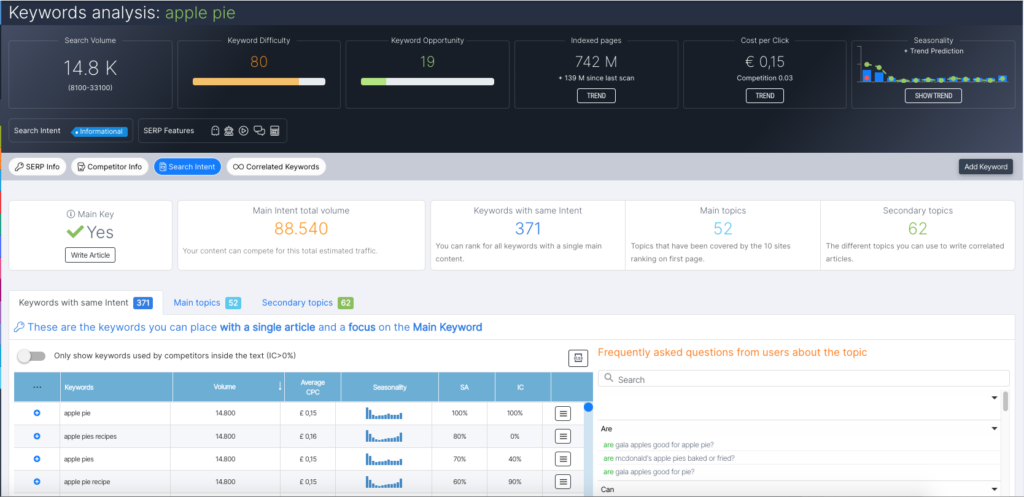Click the video play SERP feature icon
This screenshot has height=497, width=1024.
click(x=243, y=131)
